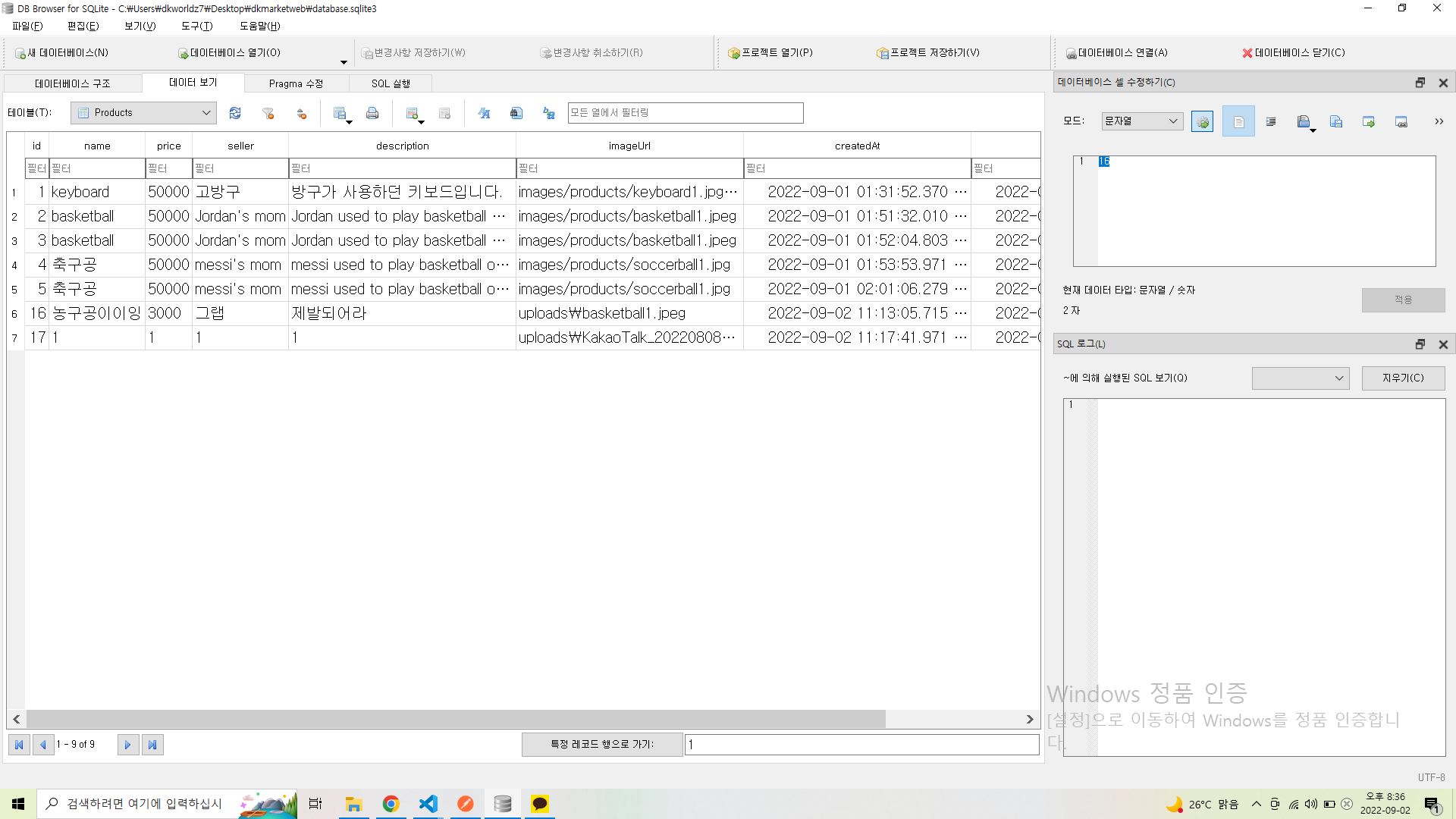The height and width of the screenshot is (819, 1456).
Task: Import file contents into the edited cell
Action: coord(1305,121)
